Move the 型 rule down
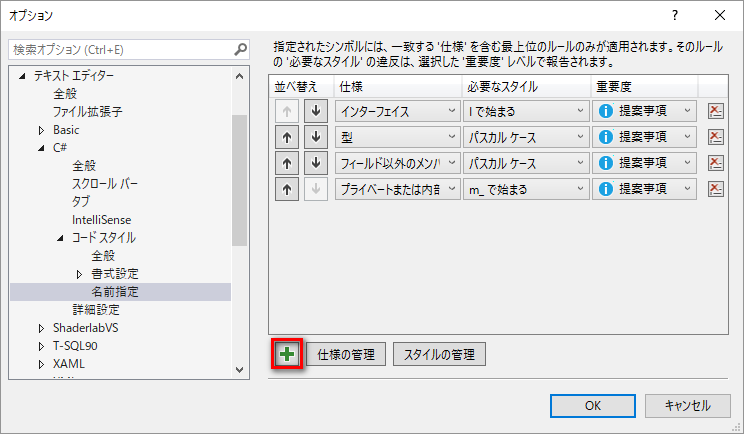744x434 pixels. 316,138
